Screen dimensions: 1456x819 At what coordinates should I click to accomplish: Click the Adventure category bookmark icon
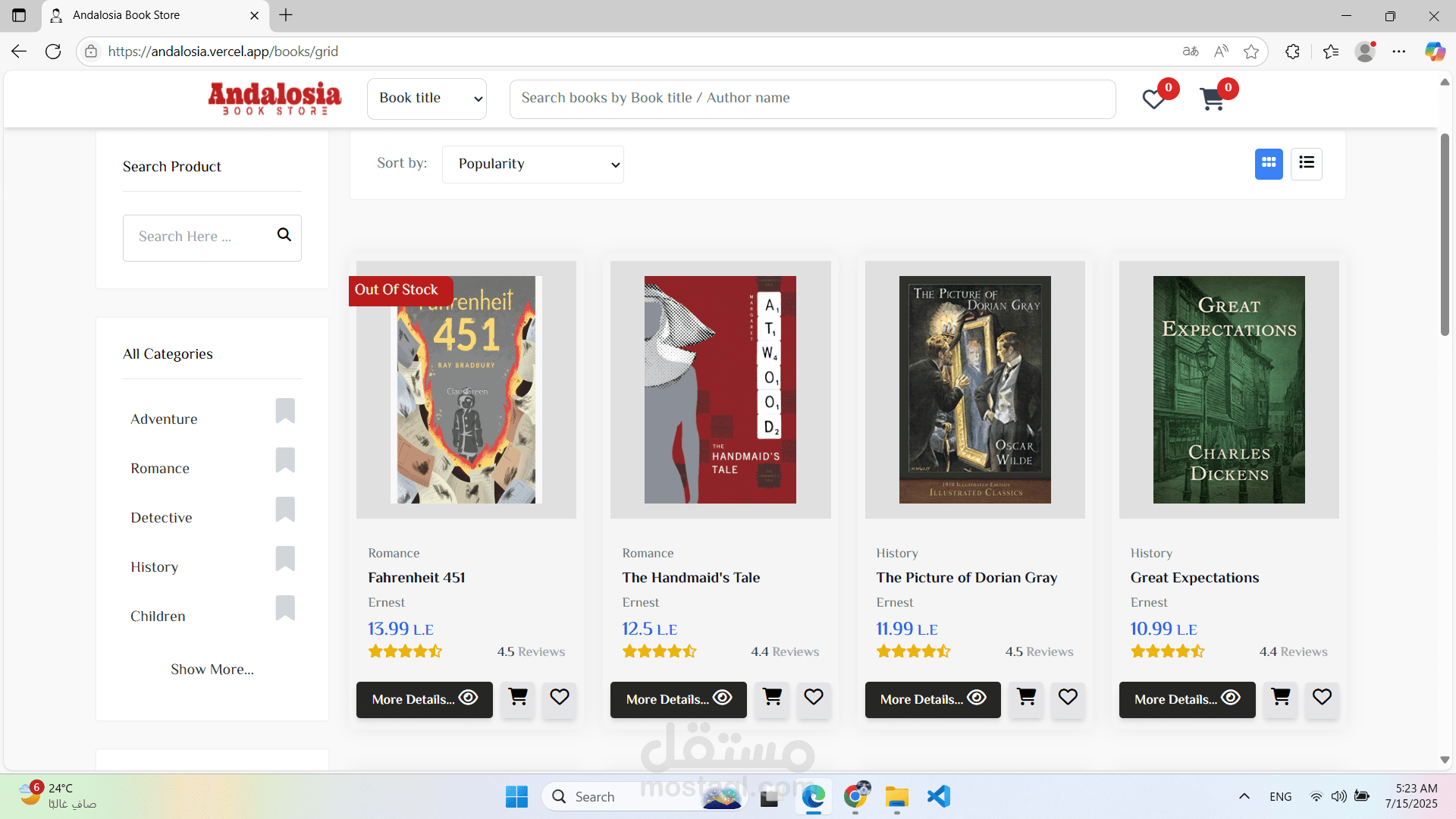(285, 410)
